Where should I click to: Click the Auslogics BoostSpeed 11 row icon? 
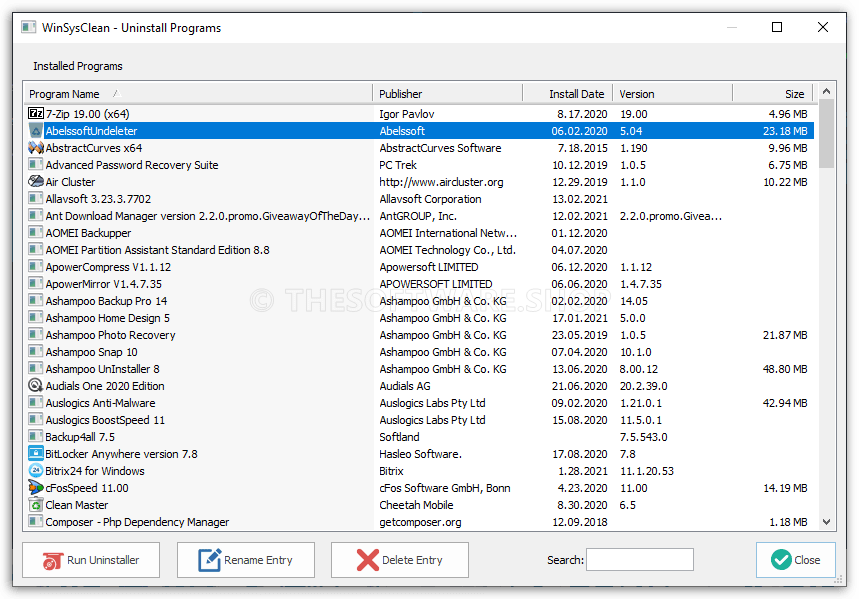coord(36,419)
